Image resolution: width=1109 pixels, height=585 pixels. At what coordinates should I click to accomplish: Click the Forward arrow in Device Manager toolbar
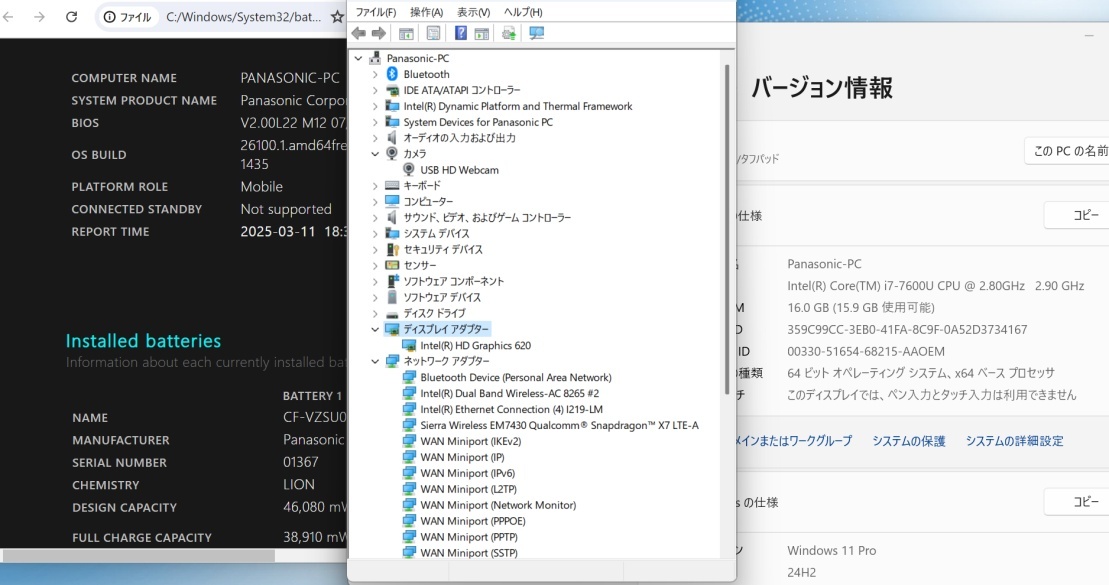click(x=379, y=33)
